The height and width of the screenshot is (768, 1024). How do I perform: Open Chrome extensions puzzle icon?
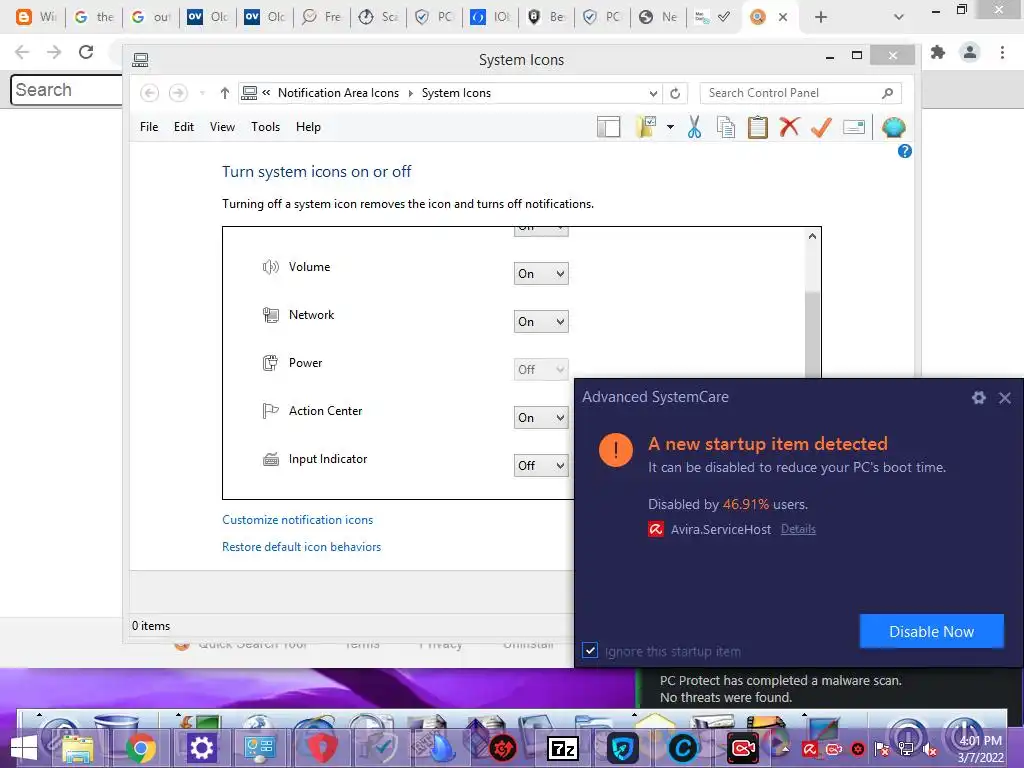(938, 52)
